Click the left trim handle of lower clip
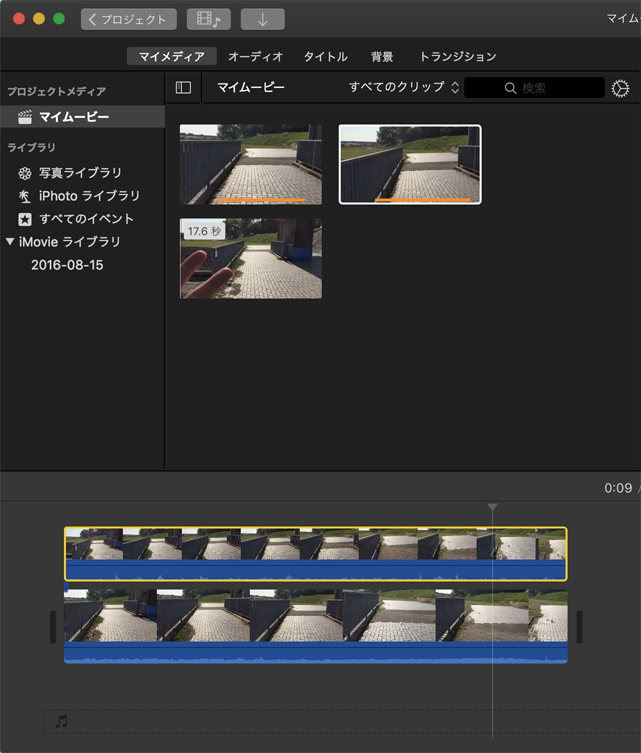641x753 pixels. tap(53, 627)
